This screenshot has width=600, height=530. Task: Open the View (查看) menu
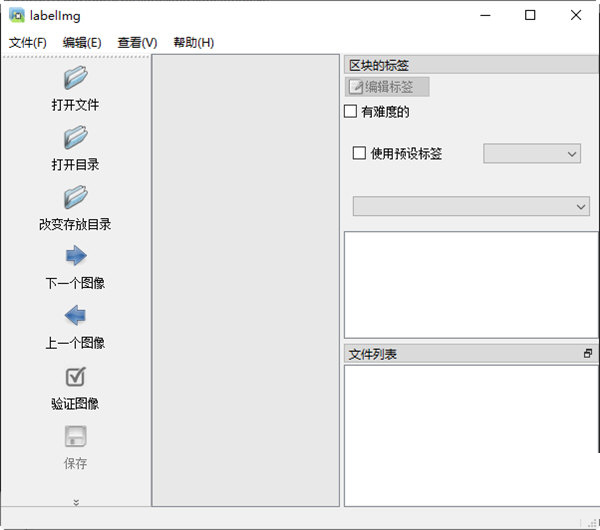tap(137, 43)
